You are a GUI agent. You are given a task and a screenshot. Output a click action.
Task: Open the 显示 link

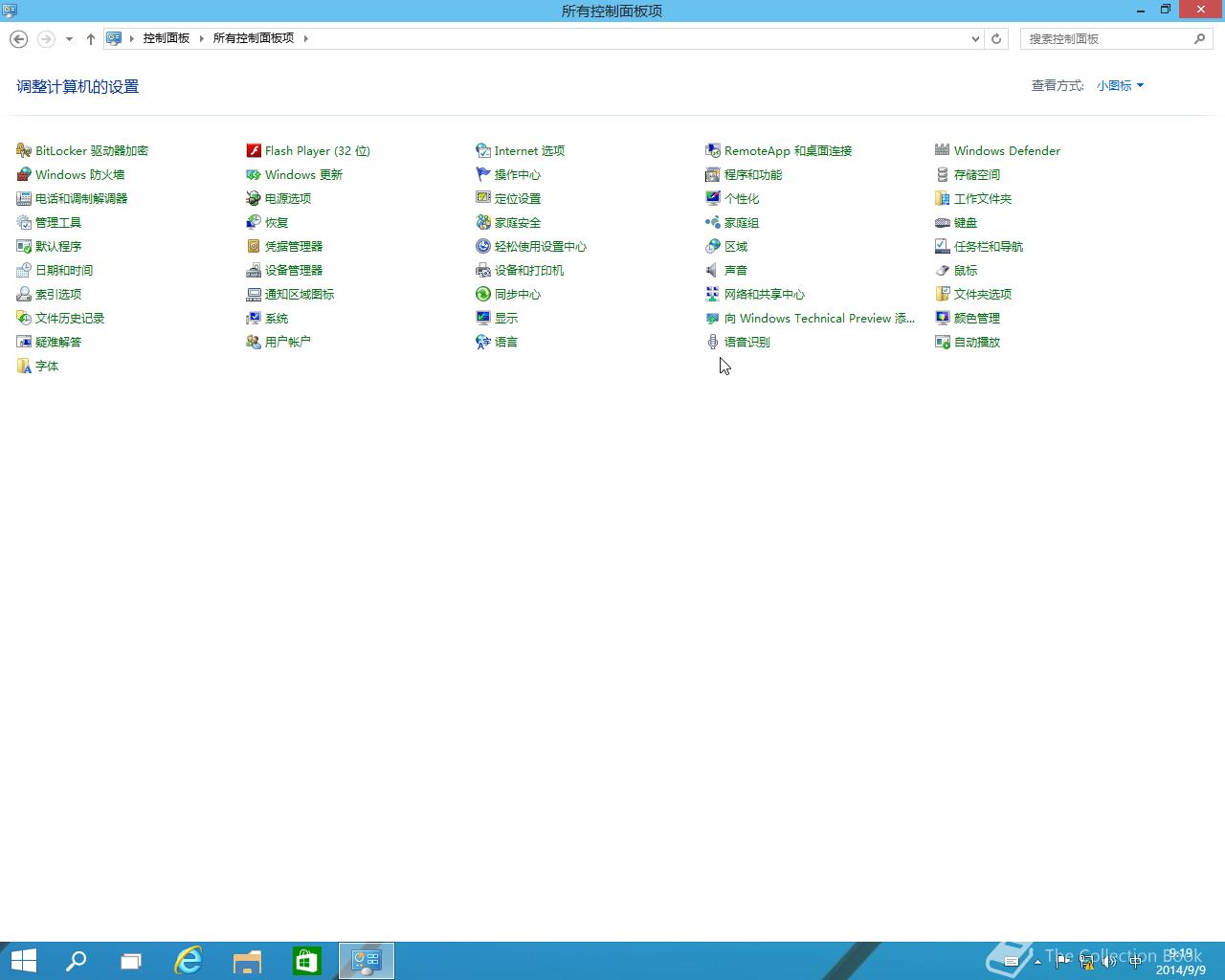[x=506, y=318]
